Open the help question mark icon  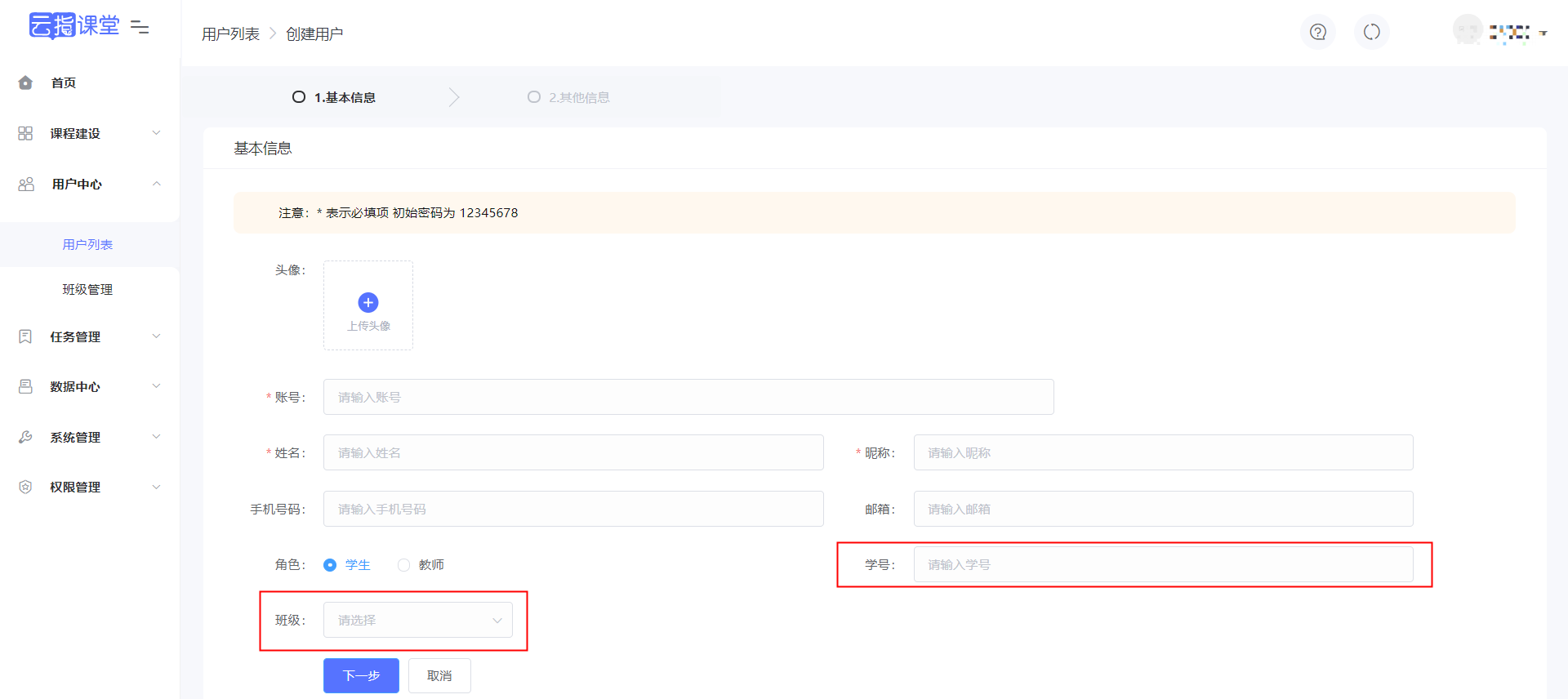[1318, 32]
